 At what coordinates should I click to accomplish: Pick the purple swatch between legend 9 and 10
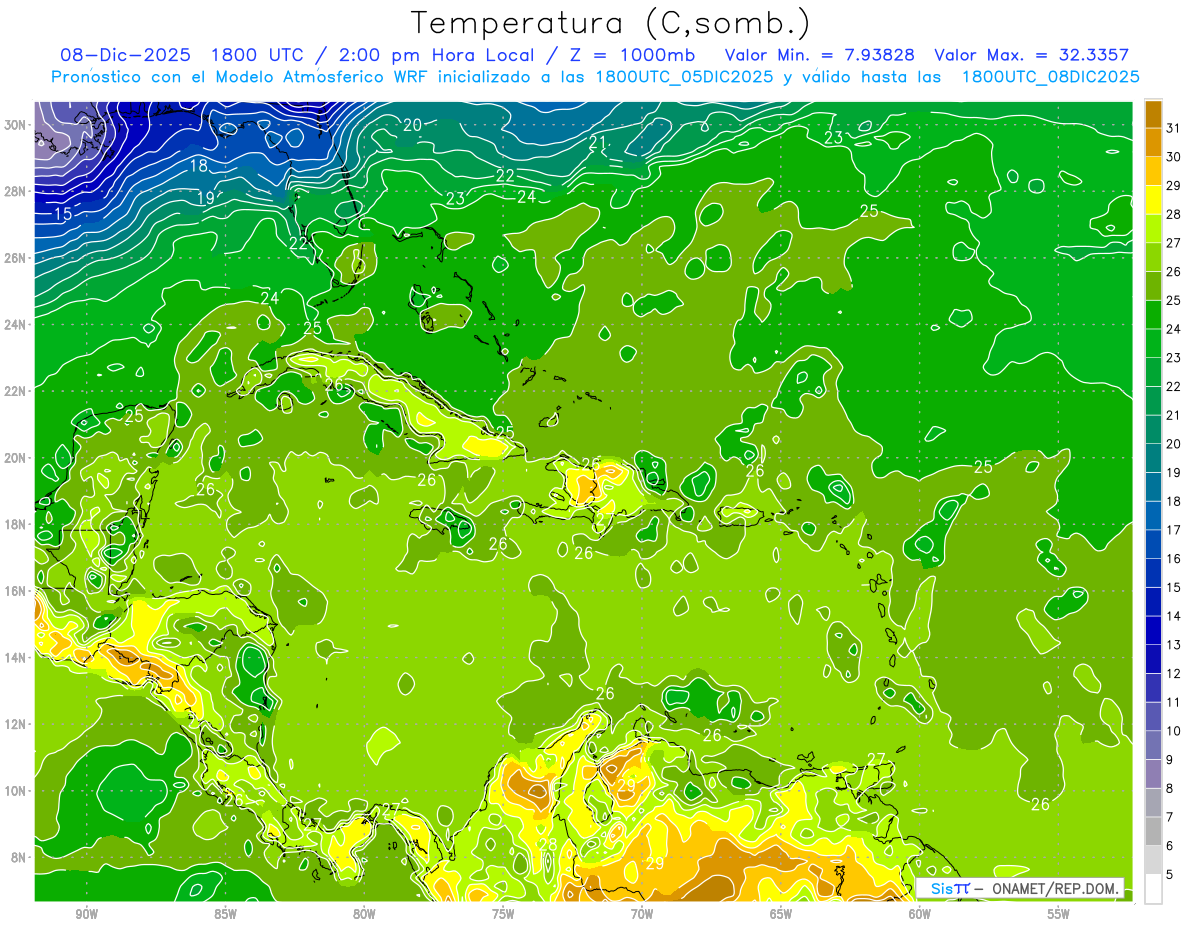1153,746
